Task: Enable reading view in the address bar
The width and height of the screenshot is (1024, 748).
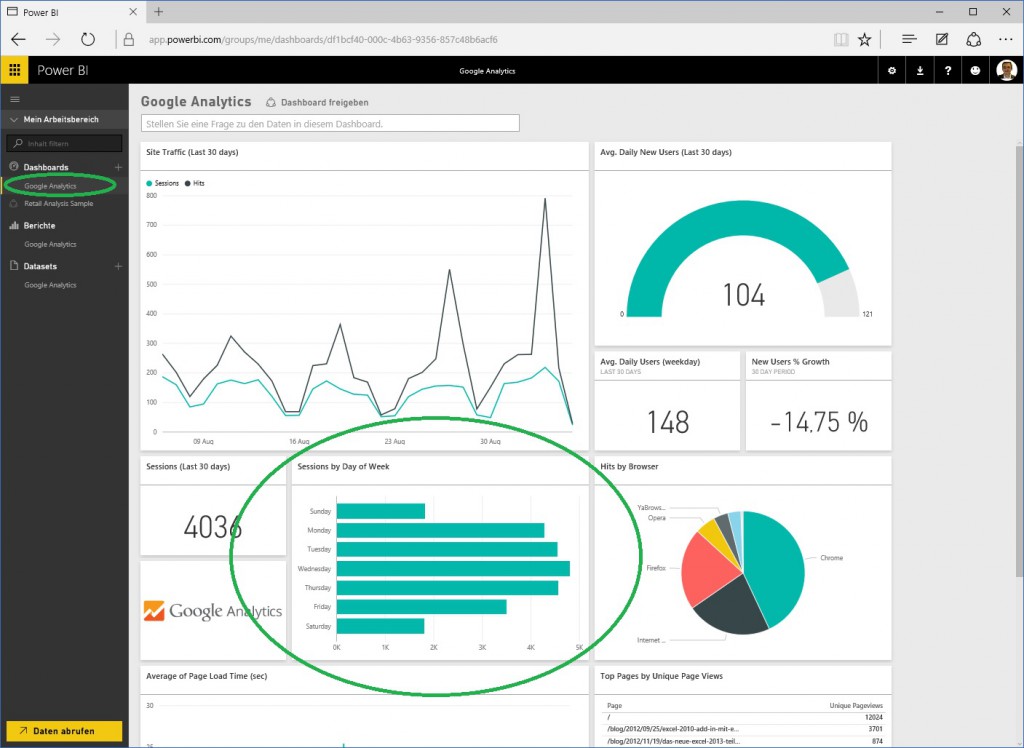Action: tap(840, 39)
